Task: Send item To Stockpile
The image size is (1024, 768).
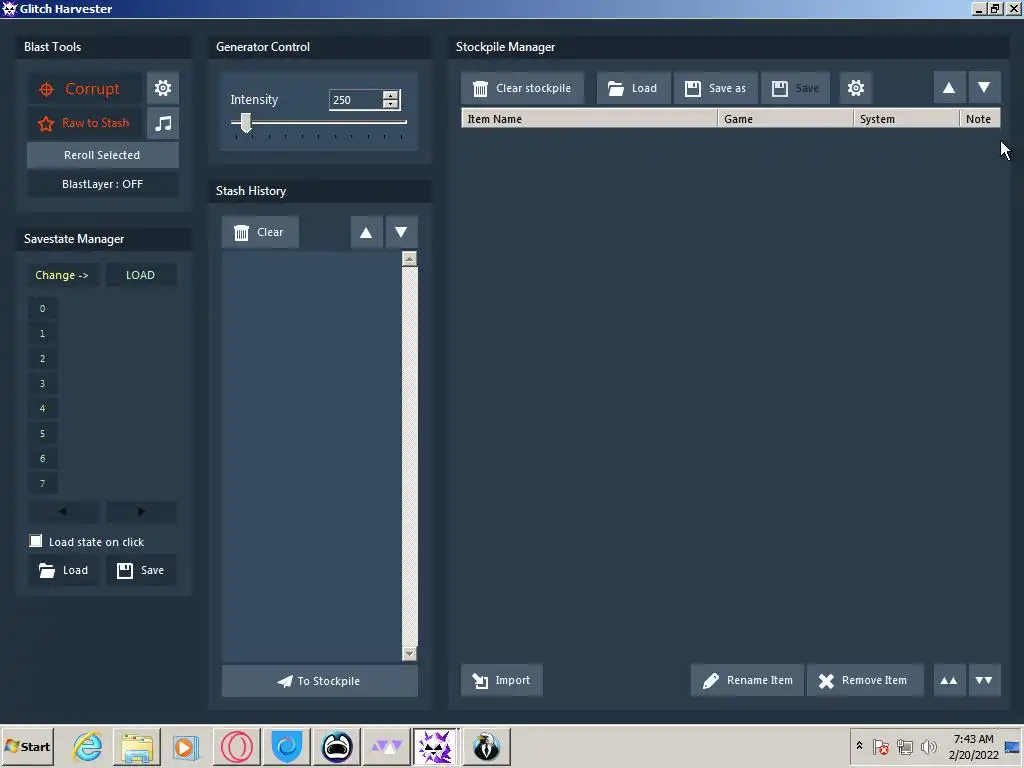Action: point(319,681)
